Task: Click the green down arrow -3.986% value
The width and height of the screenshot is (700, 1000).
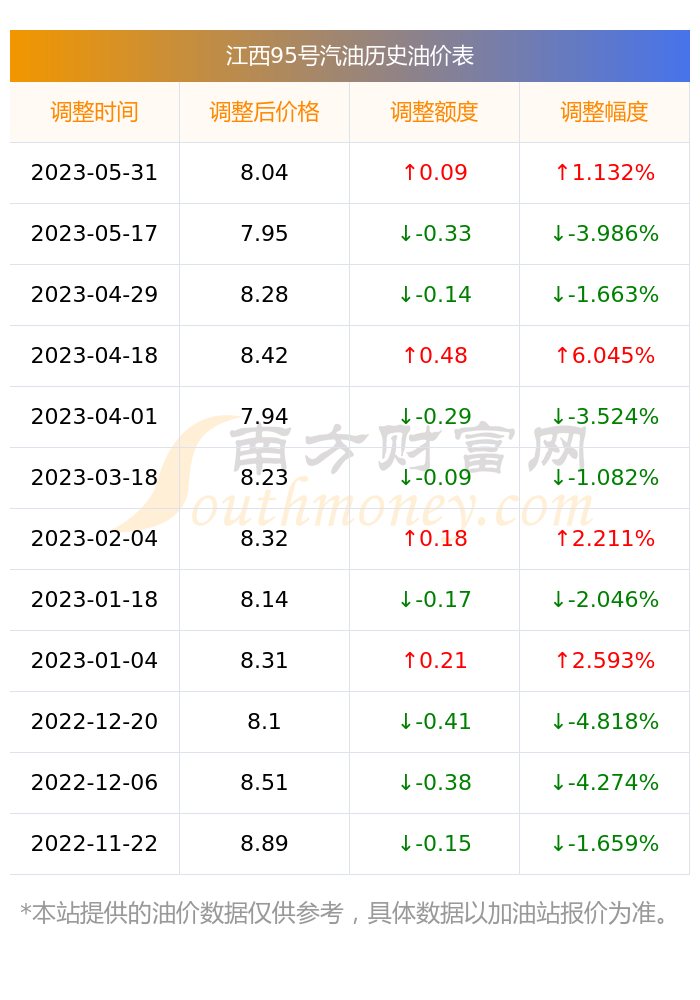Action: [604, 233]
